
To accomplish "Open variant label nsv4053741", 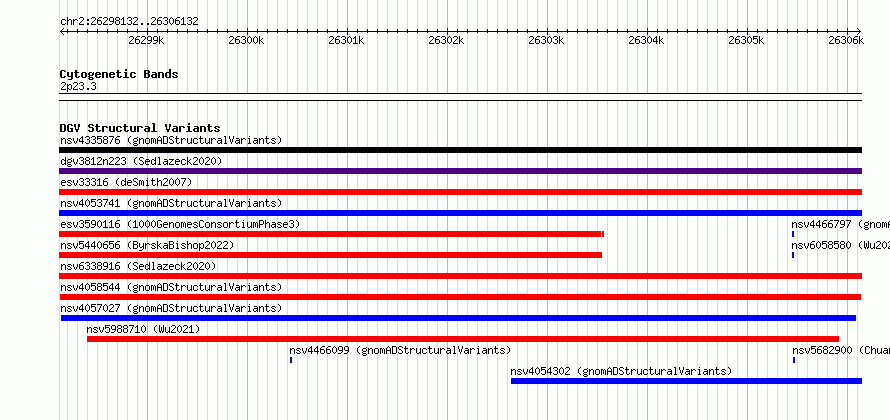I will [x=171, y=203].
